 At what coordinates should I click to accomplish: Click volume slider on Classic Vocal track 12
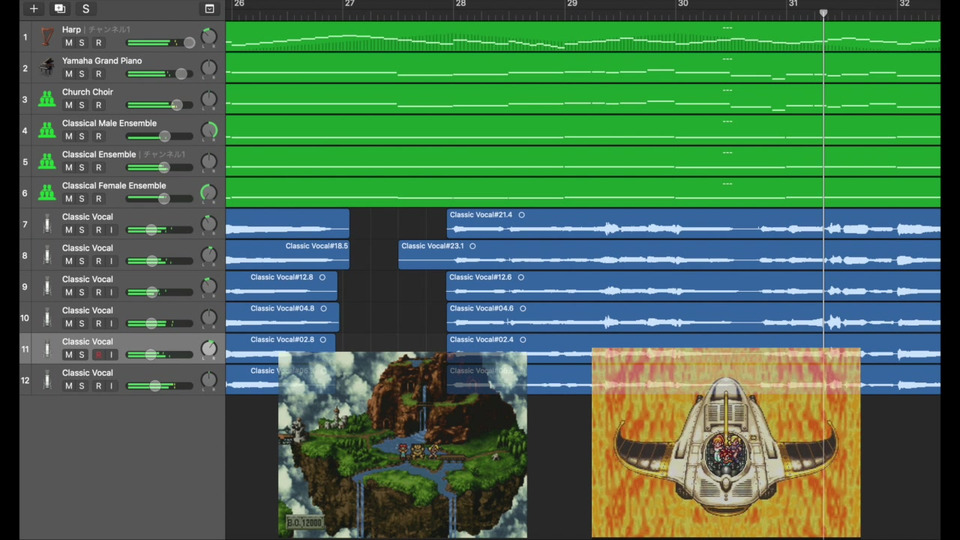click(x=160, y=386)
